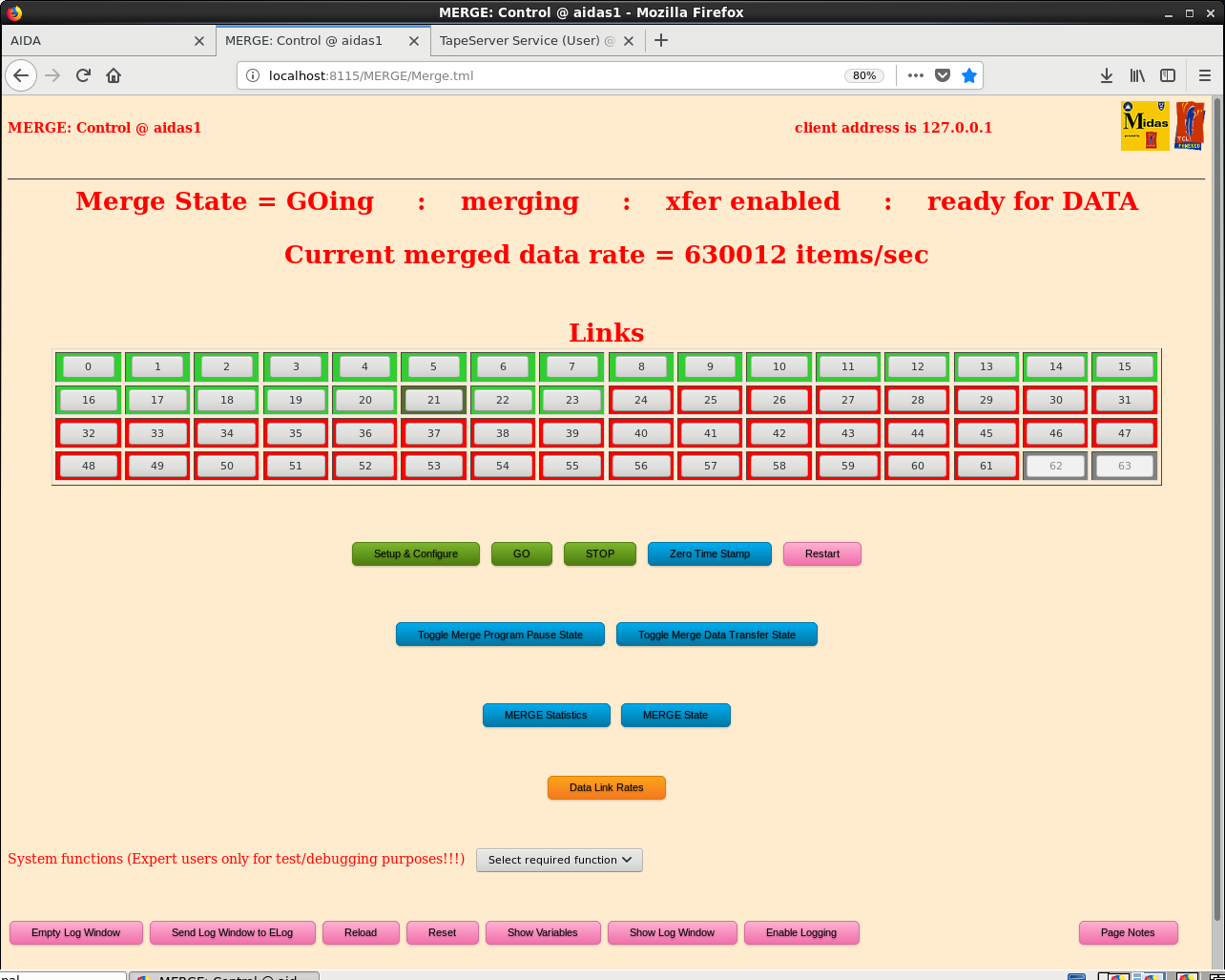Click the browser back arrow button
The width and height of the screenshot is (1225, 980).
(21, 75)
